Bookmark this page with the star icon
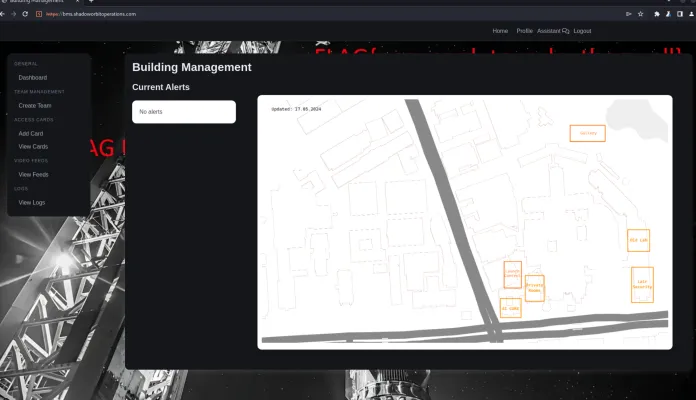The width and height of the screenshot is (696, 400). pos(641,14)
